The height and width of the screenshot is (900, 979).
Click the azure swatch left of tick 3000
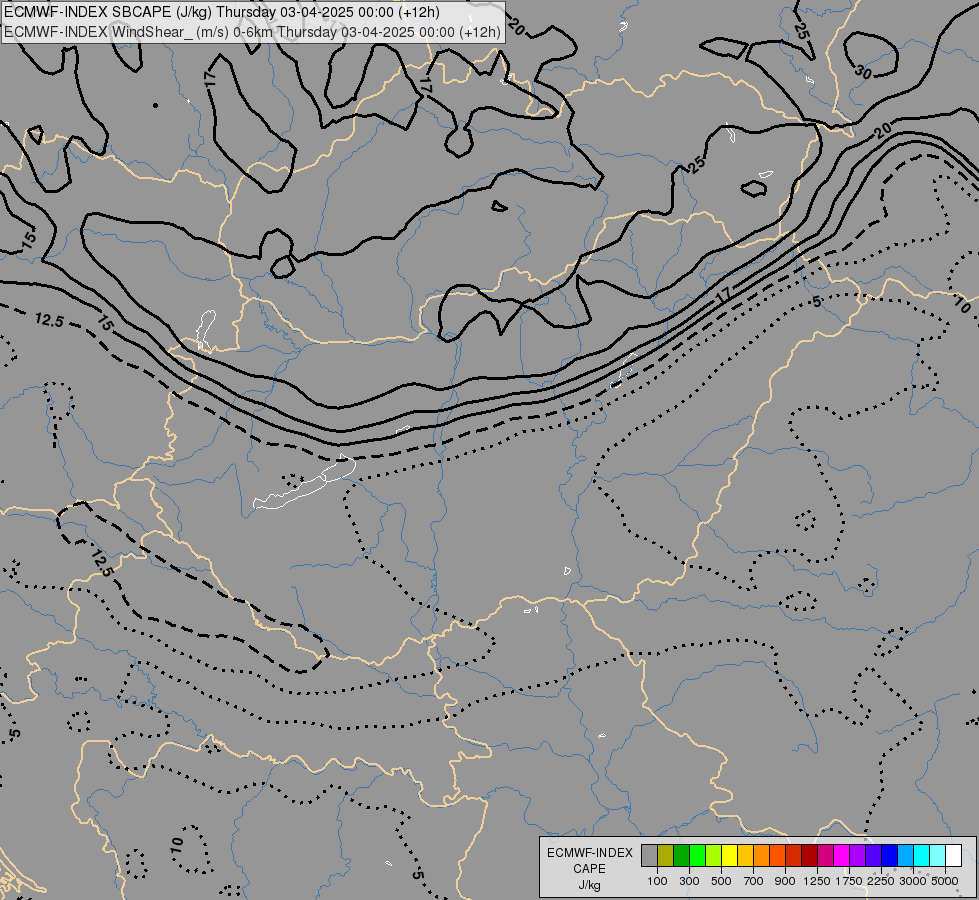pyautogui.click(x=906, y=856)
